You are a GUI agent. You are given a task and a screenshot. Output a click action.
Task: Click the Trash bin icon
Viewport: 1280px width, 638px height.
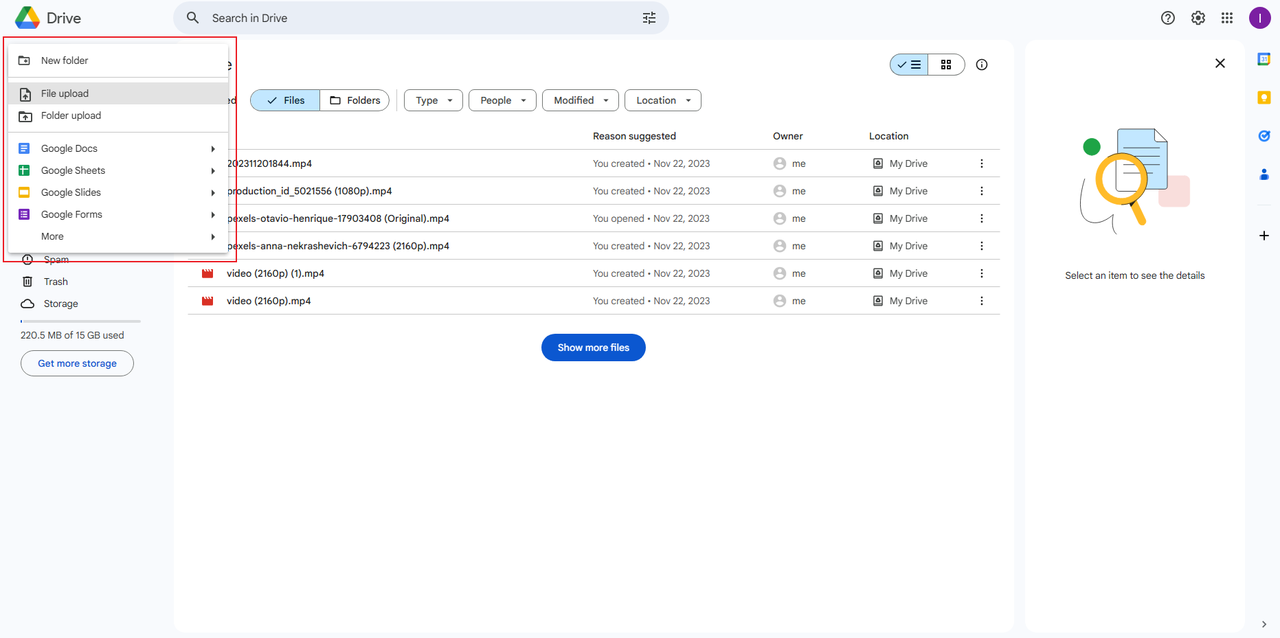point(27,282)
